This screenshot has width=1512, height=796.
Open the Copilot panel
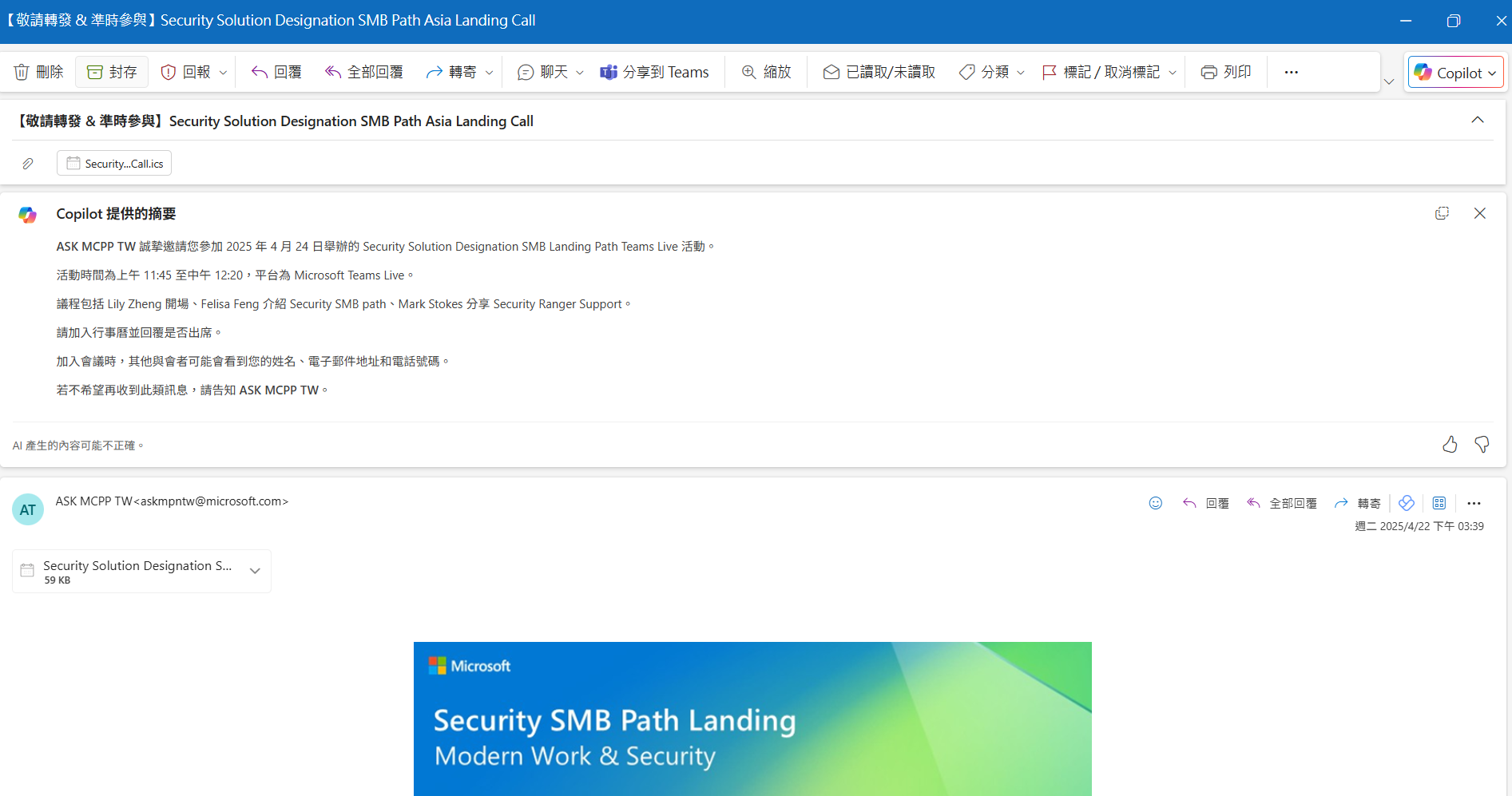[x=1454, y=72]
